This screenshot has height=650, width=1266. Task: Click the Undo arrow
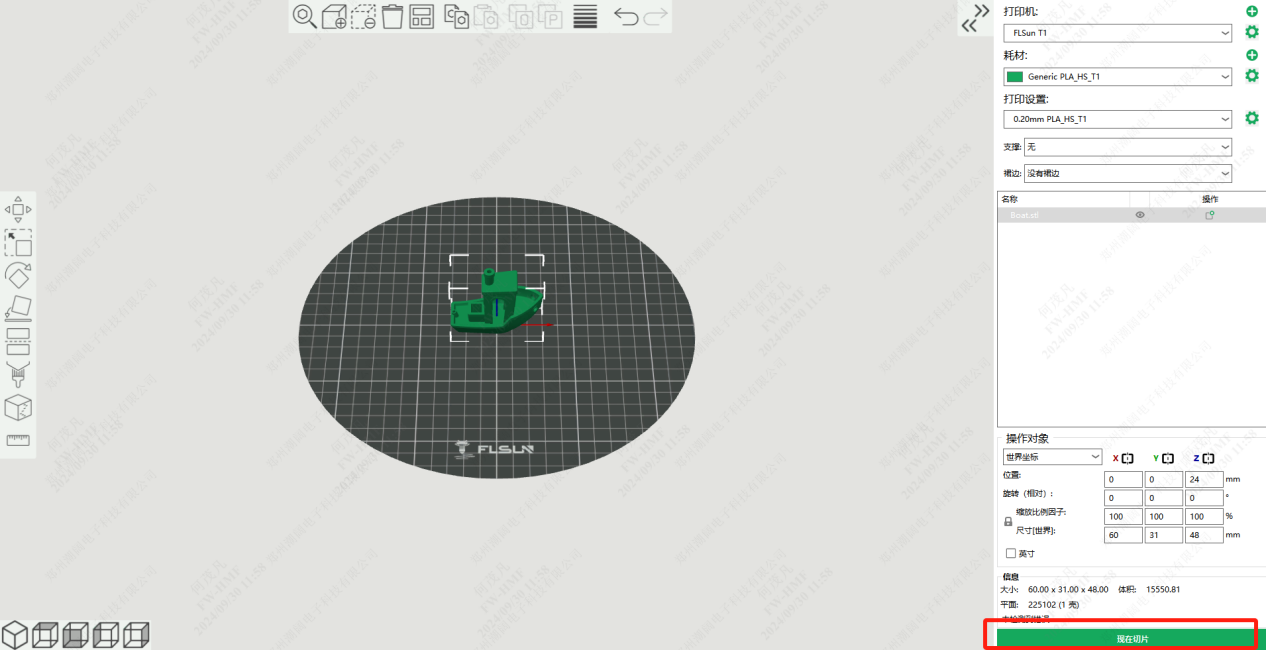(626, 16)
